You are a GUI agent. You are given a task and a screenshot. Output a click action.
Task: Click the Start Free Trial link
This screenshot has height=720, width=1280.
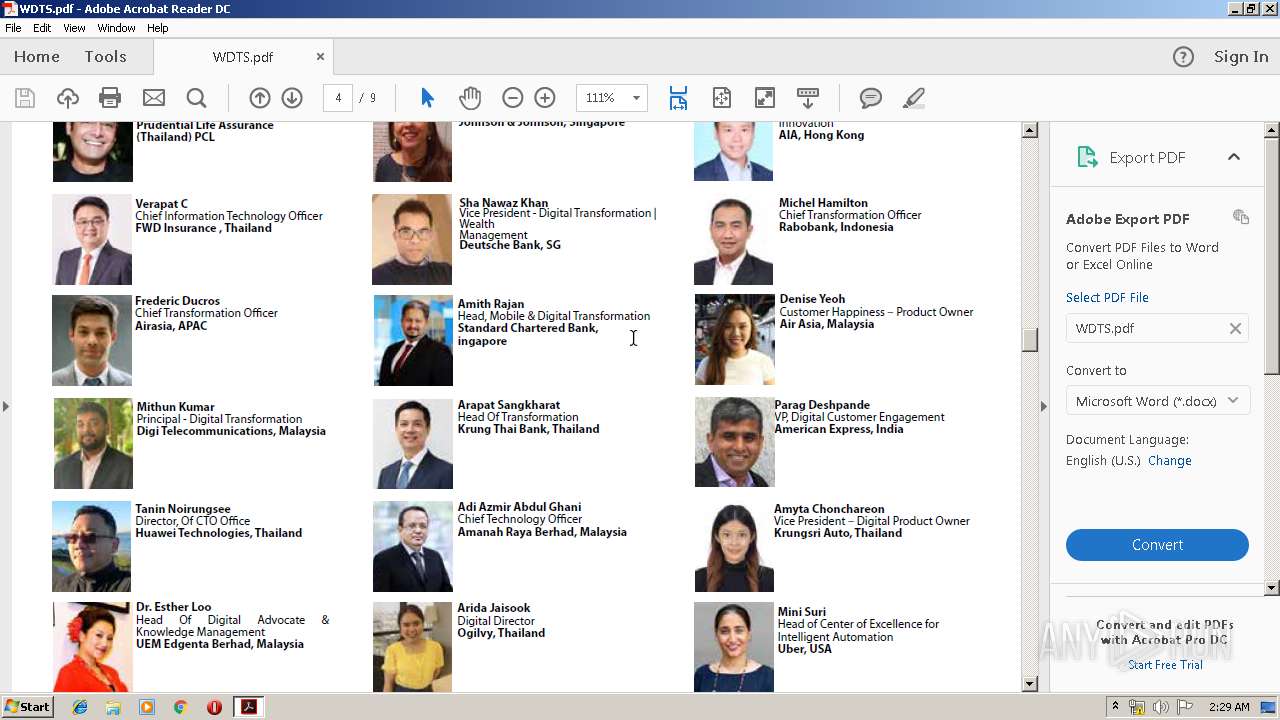1165,665
